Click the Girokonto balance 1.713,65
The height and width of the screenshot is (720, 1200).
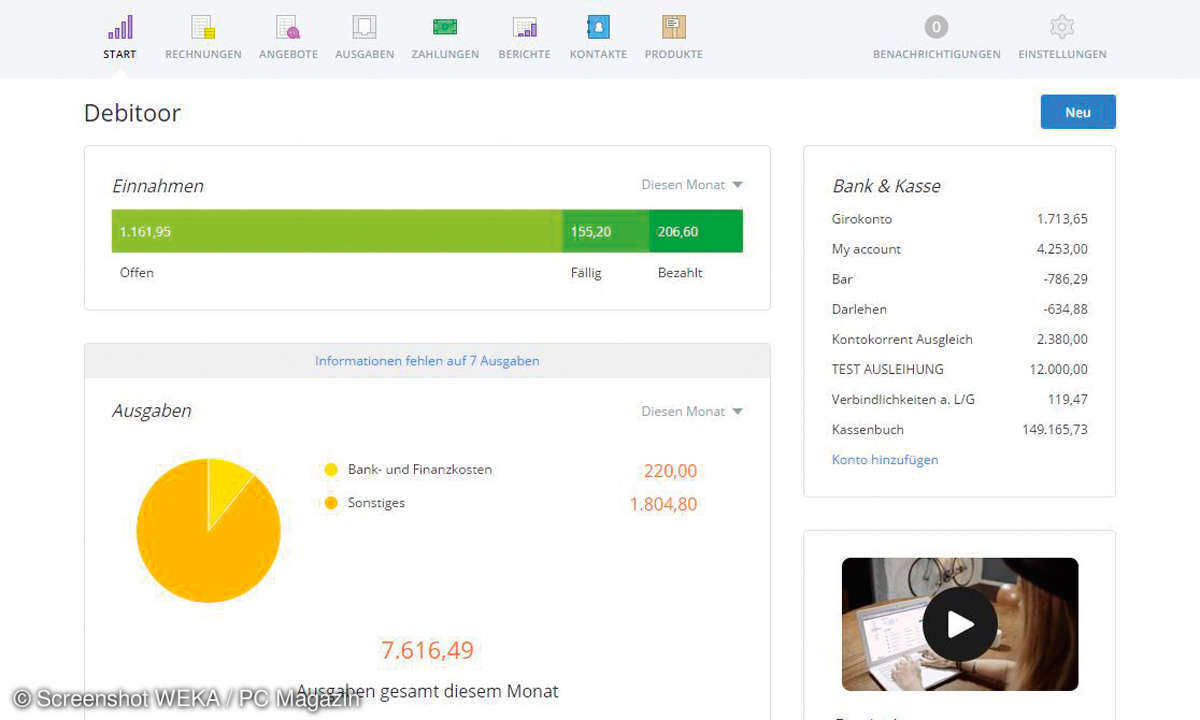(x=1062, y=219)
